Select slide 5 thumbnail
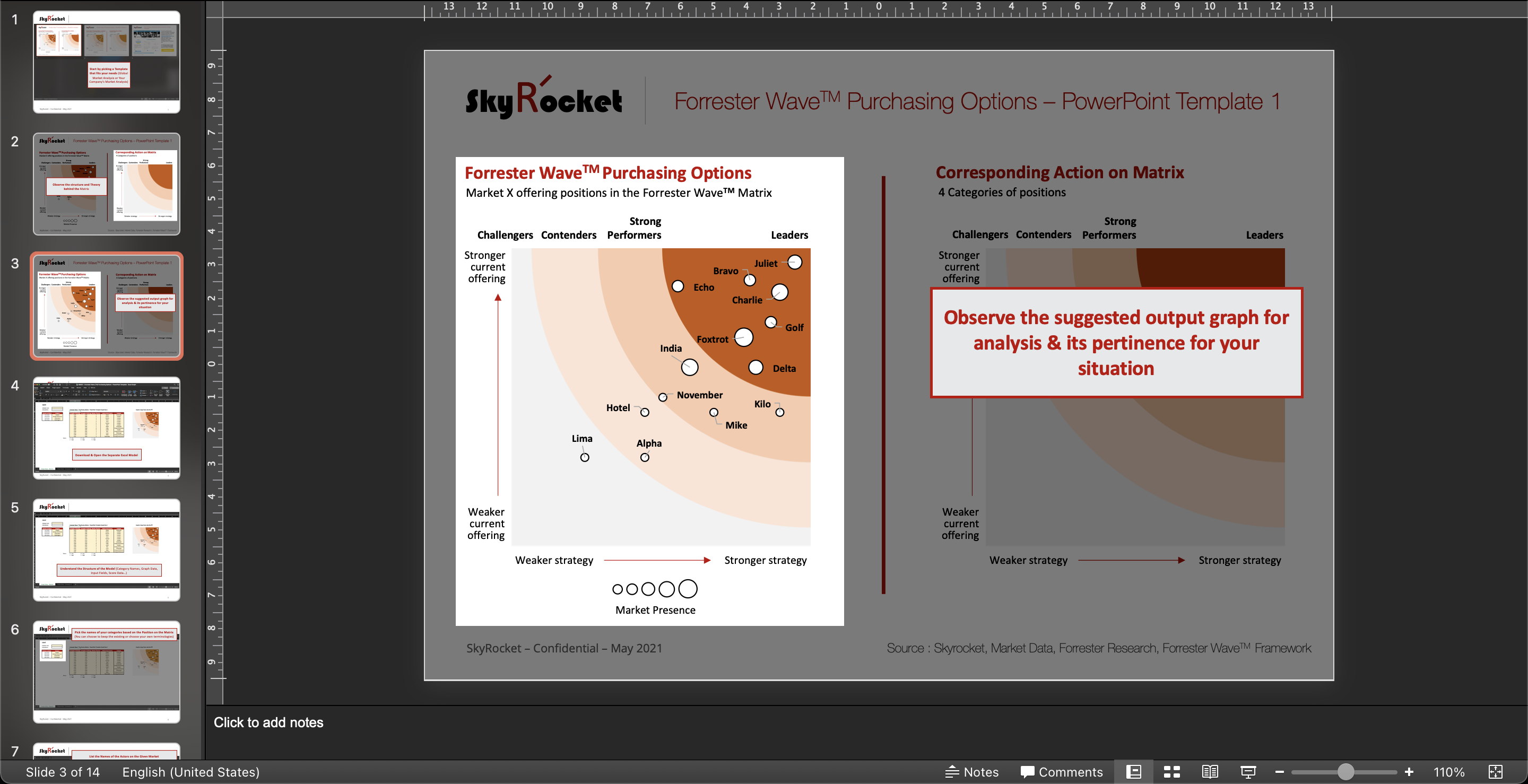Viewport: 1528px width, 784px height. (x=107, y=550)
